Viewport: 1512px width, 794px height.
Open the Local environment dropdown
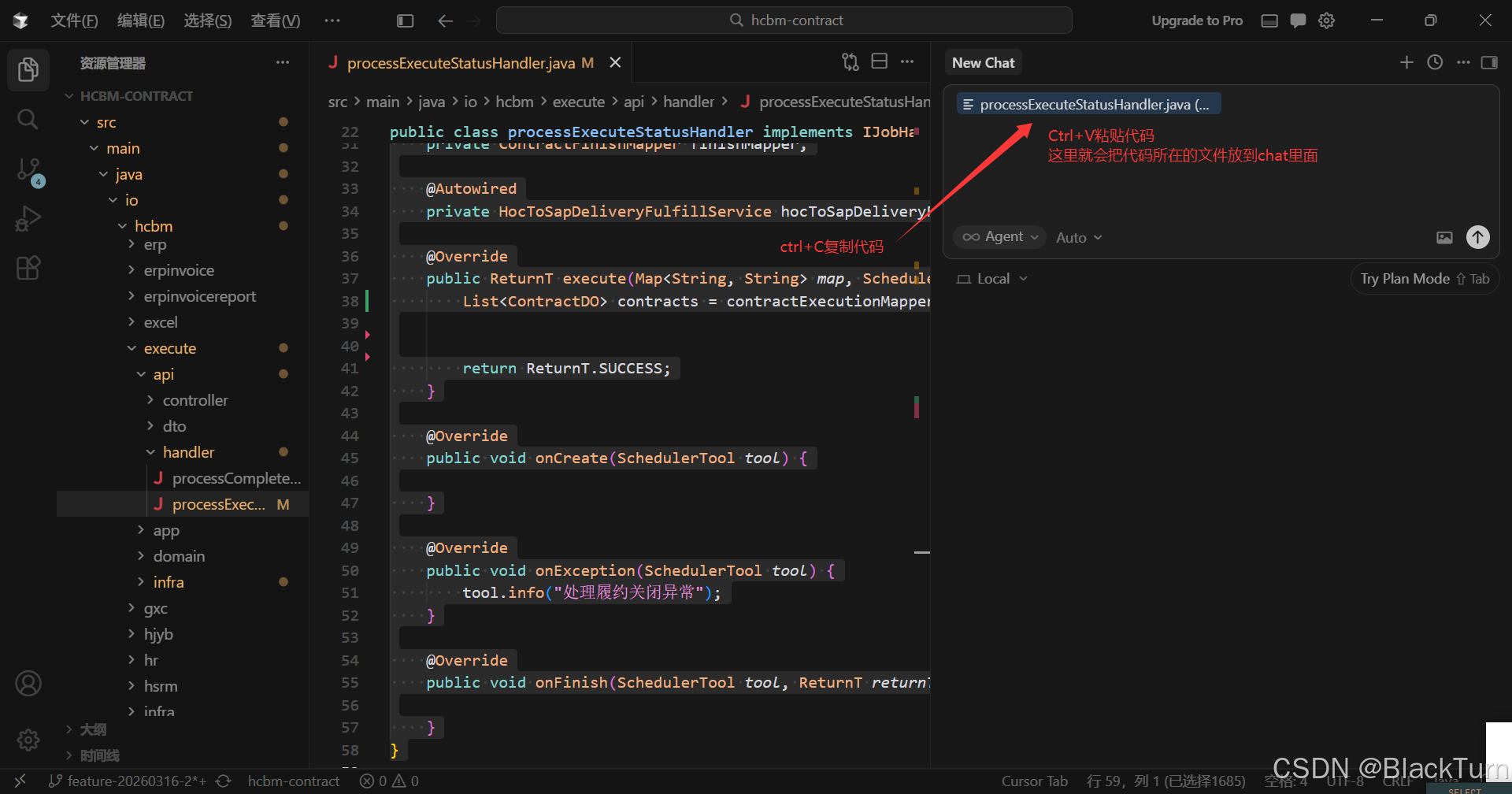point(992,279)
